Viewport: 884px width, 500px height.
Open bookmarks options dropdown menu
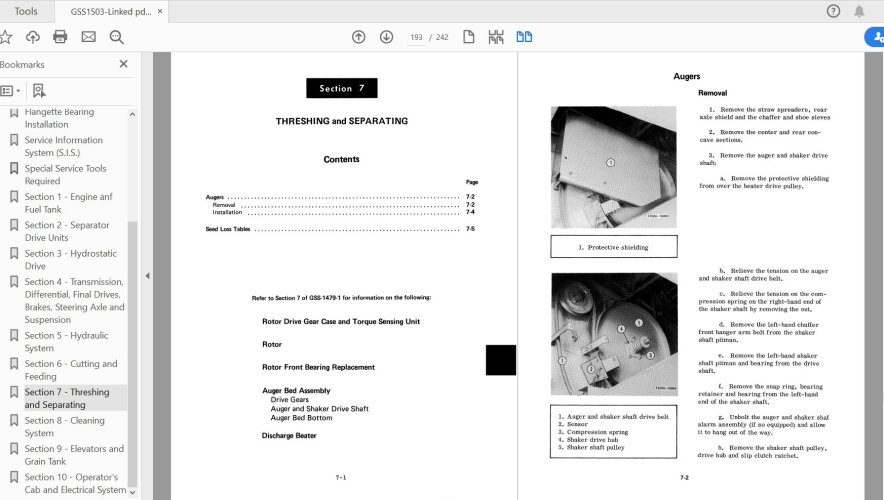(9, 90)
